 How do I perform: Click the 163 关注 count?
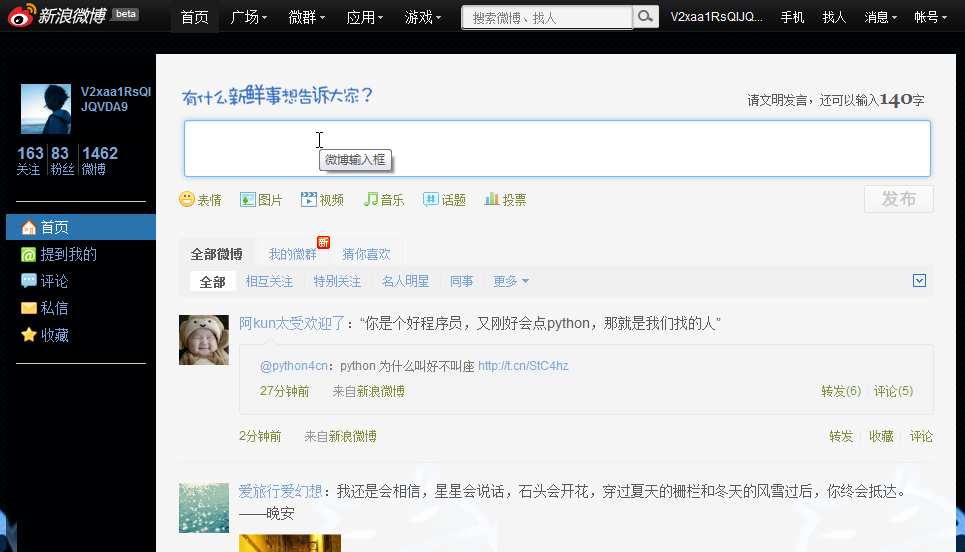point(30,161)
